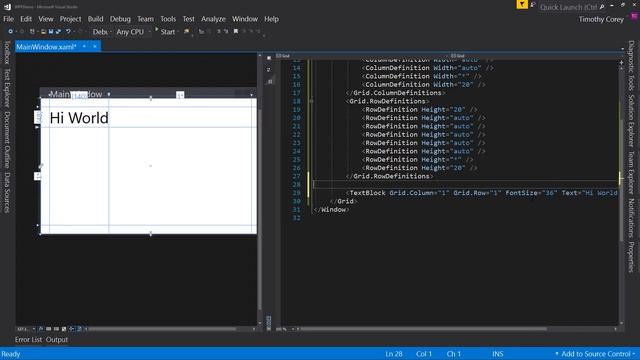Open the Notifications side tab
The height and width of the screenshot is (360, 640).
click(631, 218)
